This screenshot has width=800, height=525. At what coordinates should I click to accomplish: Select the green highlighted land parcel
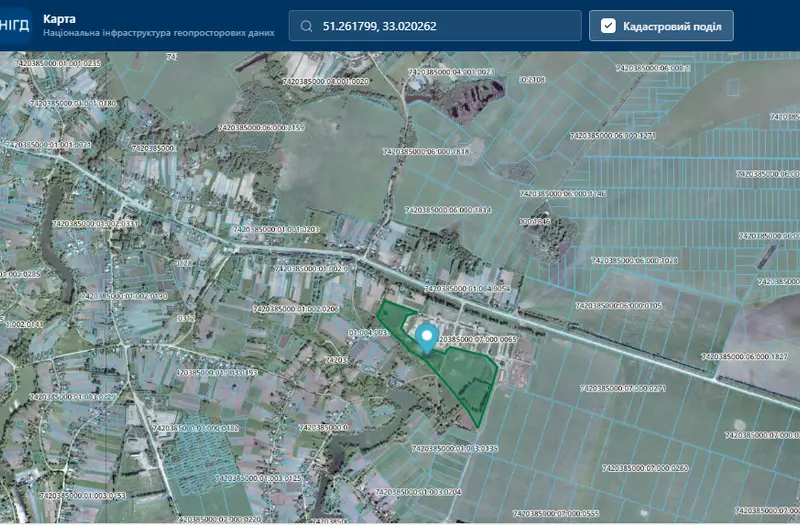pyautogui.click(x=467, y=375)
